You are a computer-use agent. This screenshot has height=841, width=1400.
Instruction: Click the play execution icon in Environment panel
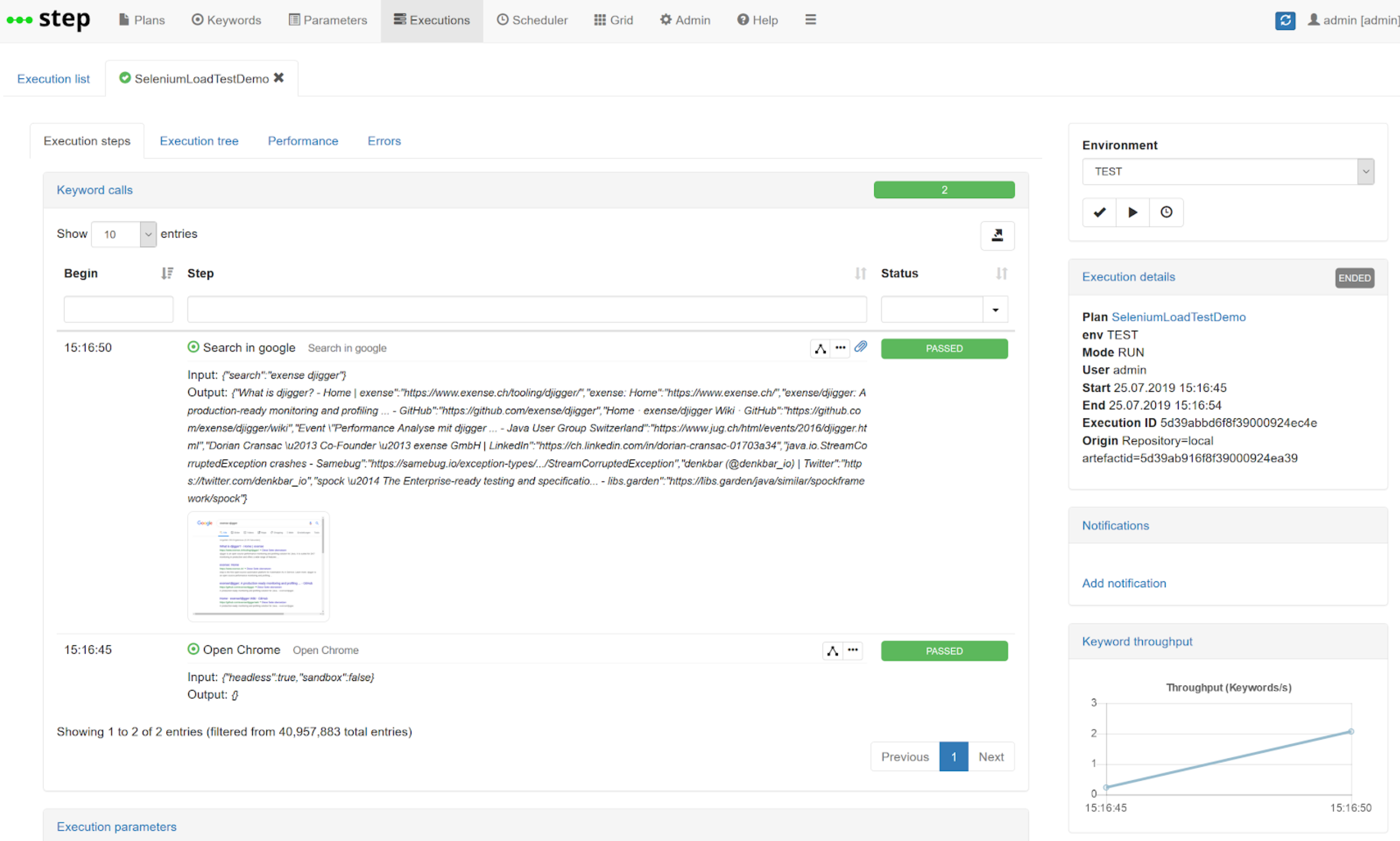pos(1132,212)
